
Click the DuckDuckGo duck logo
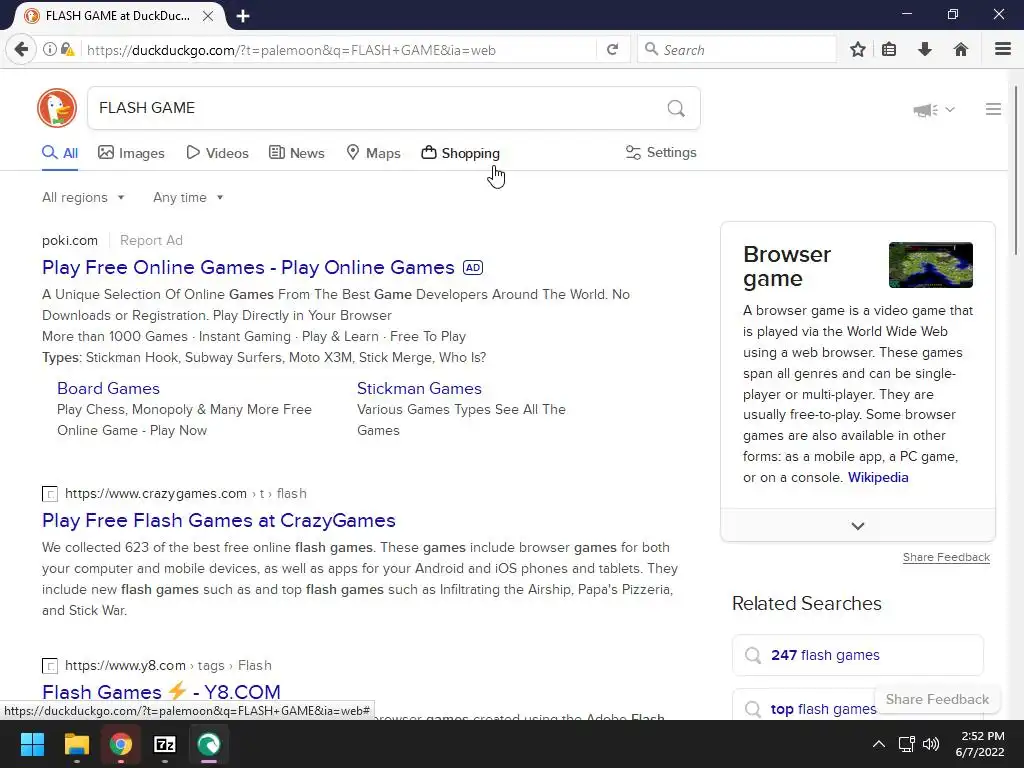coord(57,108)
